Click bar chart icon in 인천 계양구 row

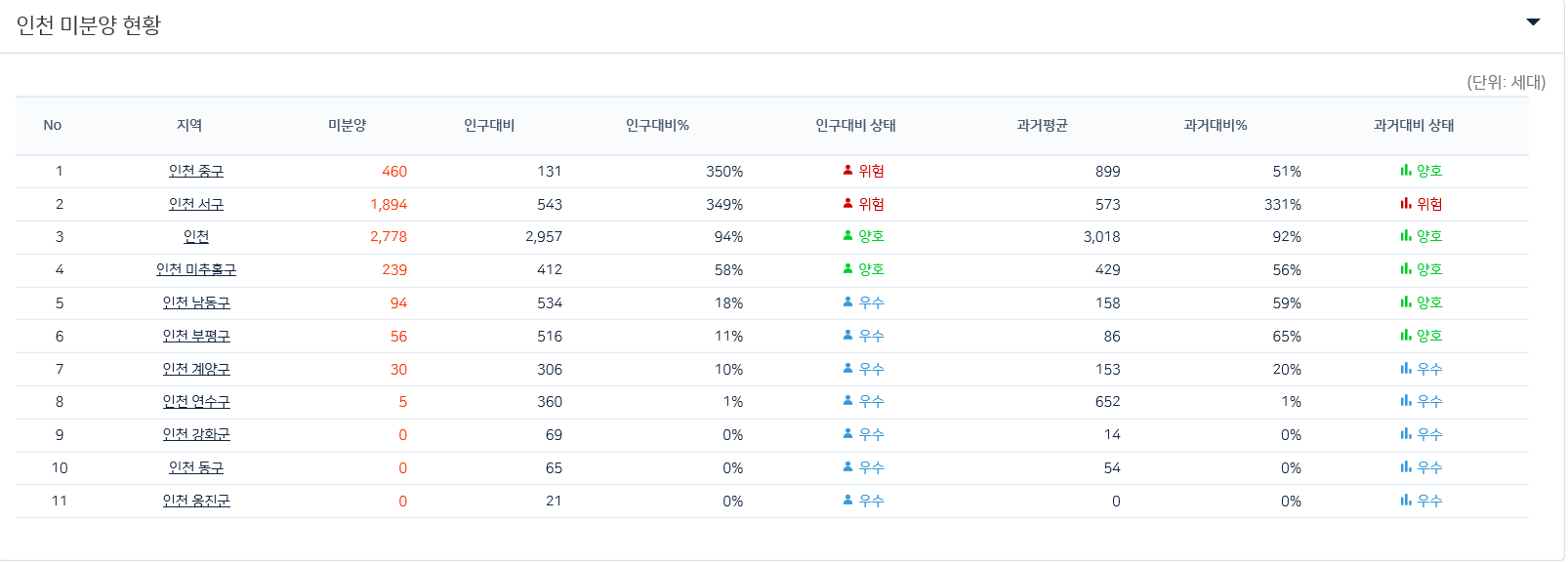click(x=1406, y=368)
